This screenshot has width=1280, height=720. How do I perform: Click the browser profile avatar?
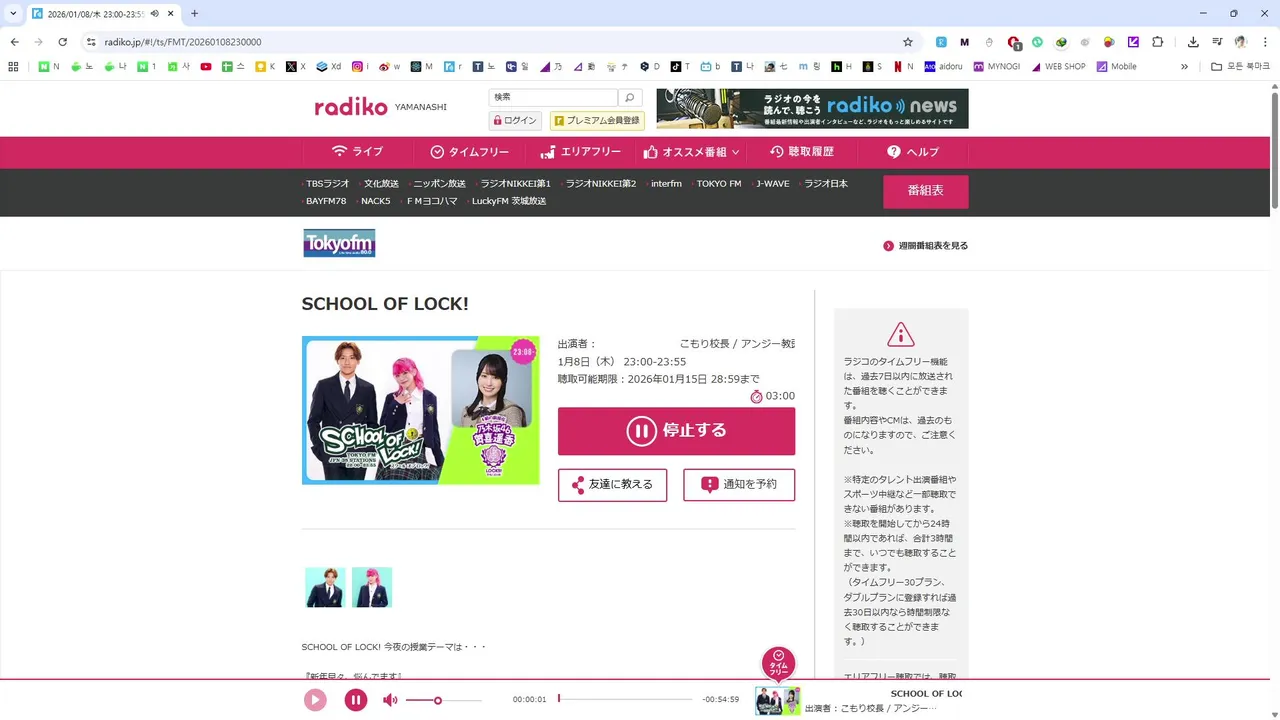[x=1241, y=42]
